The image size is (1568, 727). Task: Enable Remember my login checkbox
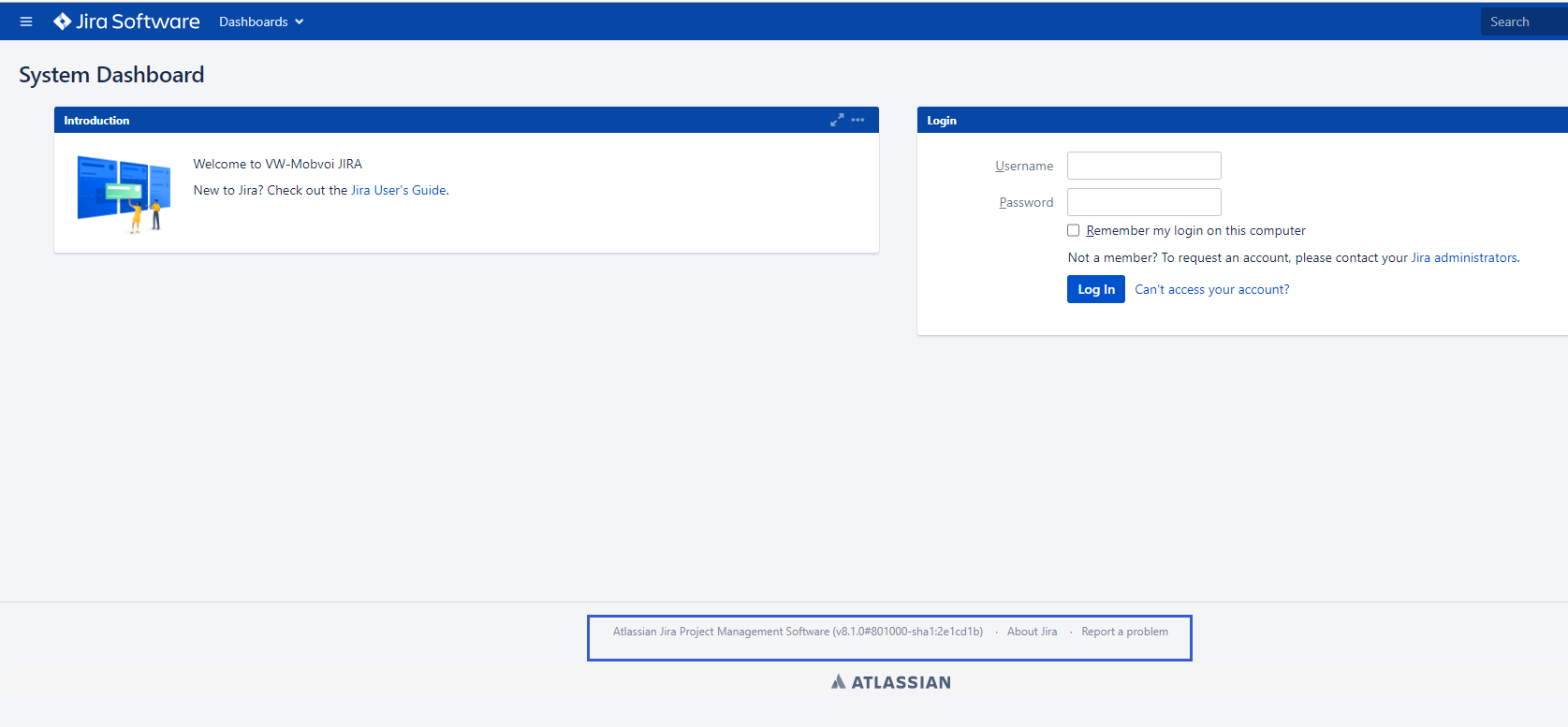click(x=1074, y=230)
